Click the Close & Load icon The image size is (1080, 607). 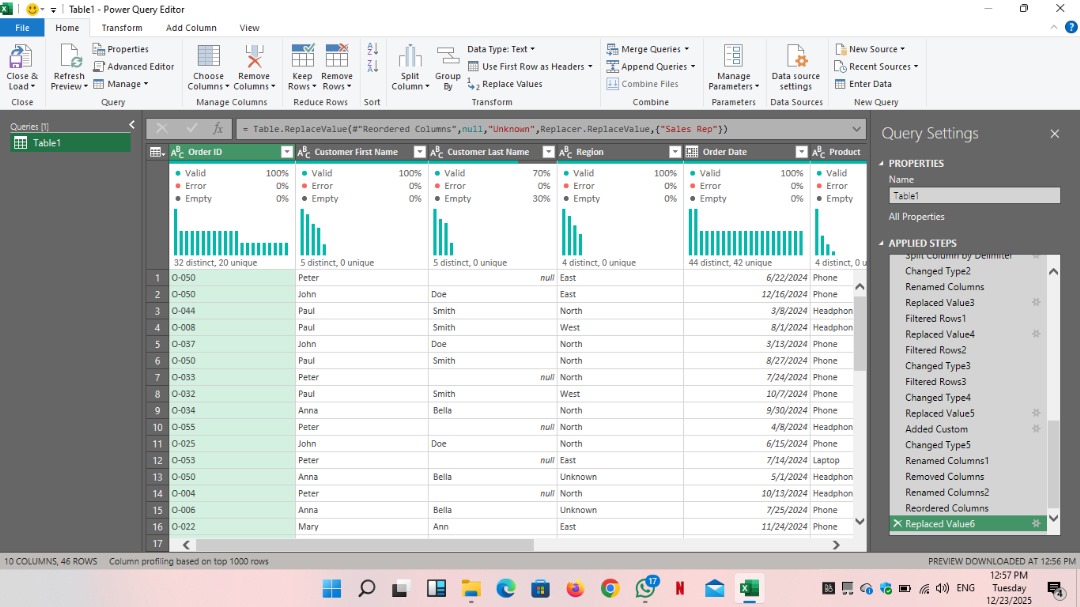(x=21, y=57)
